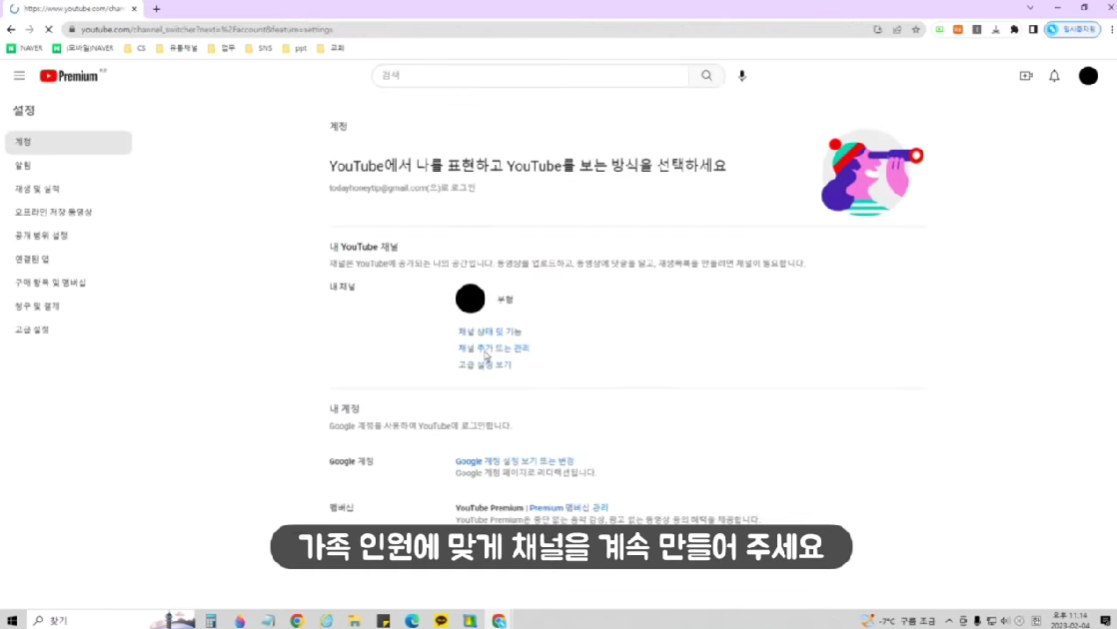The image size is (1117, 629).
Task: Click the orange extension icon in toolbar
Action: click(958, 29)
